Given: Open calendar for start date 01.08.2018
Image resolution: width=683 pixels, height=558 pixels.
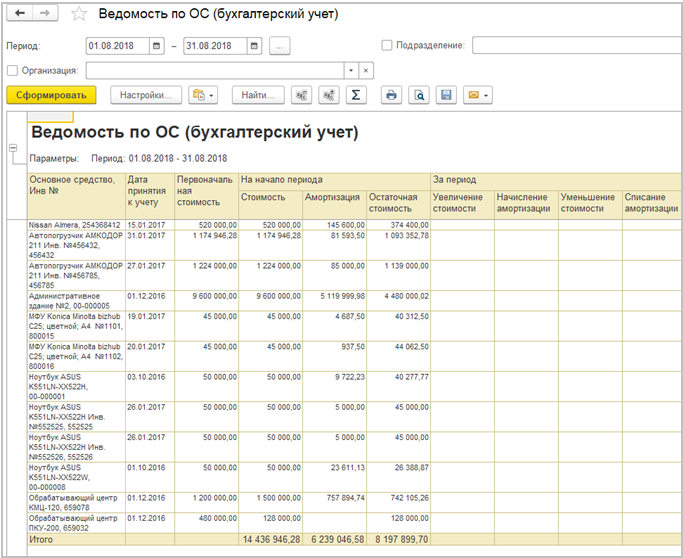Looking at the screenshot, I should click(156, 45).
